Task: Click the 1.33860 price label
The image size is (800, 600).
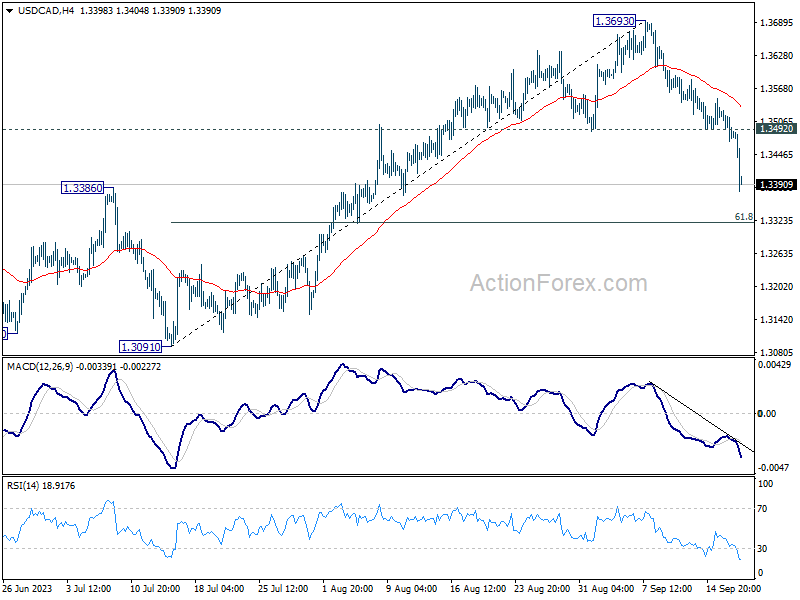Action: pos(83,188)
